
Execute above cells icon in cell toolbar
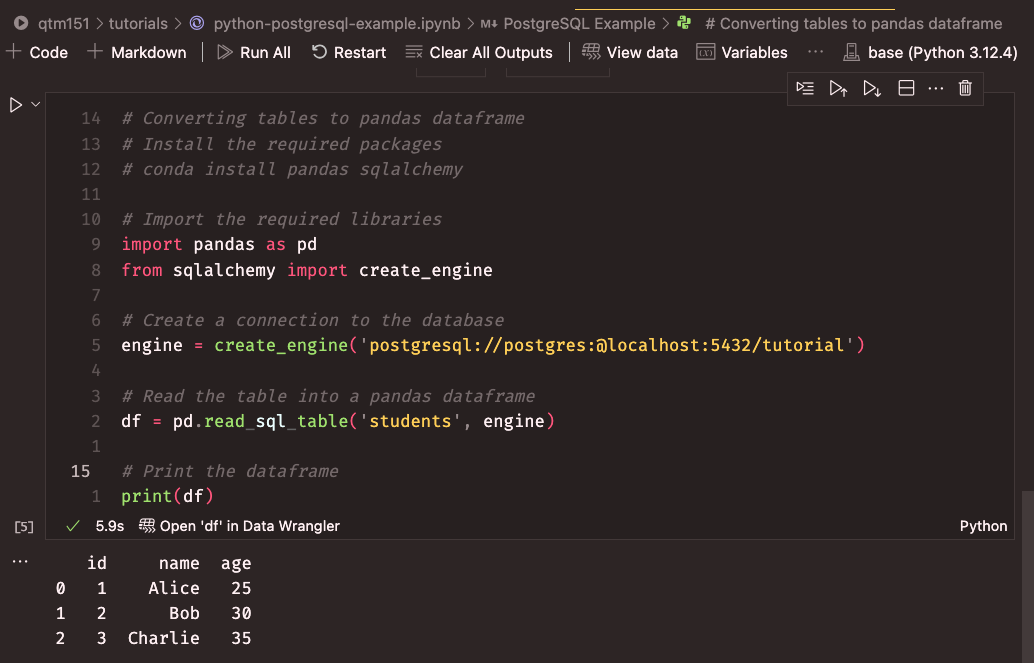point(838,89)
